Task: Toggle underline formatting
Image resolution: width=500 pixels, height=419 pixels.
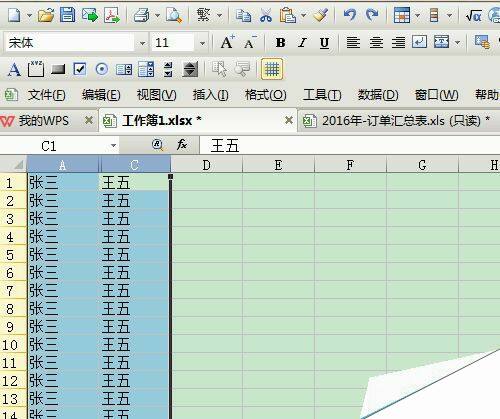Action: pos(324,43)
